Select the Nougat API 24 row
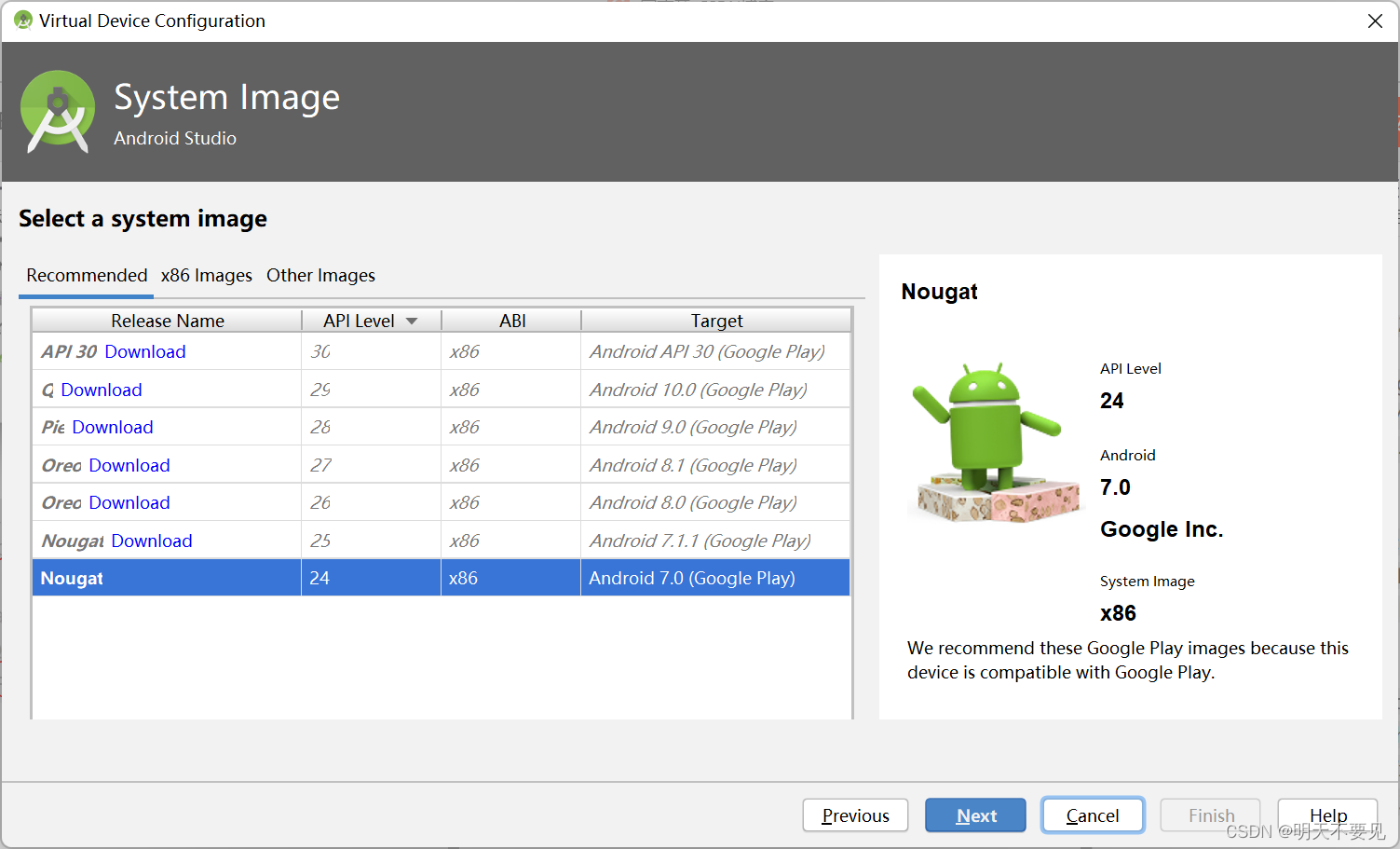The height and width of the screenshot is (849, 1400). [442, 578]
